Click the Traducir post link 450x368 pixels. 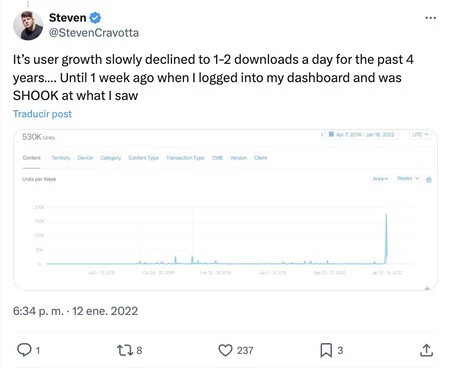point(42,114)
